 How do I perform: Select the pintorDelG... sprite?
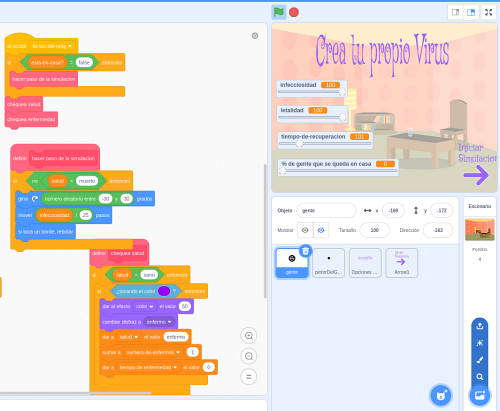[x=329, y=263]
